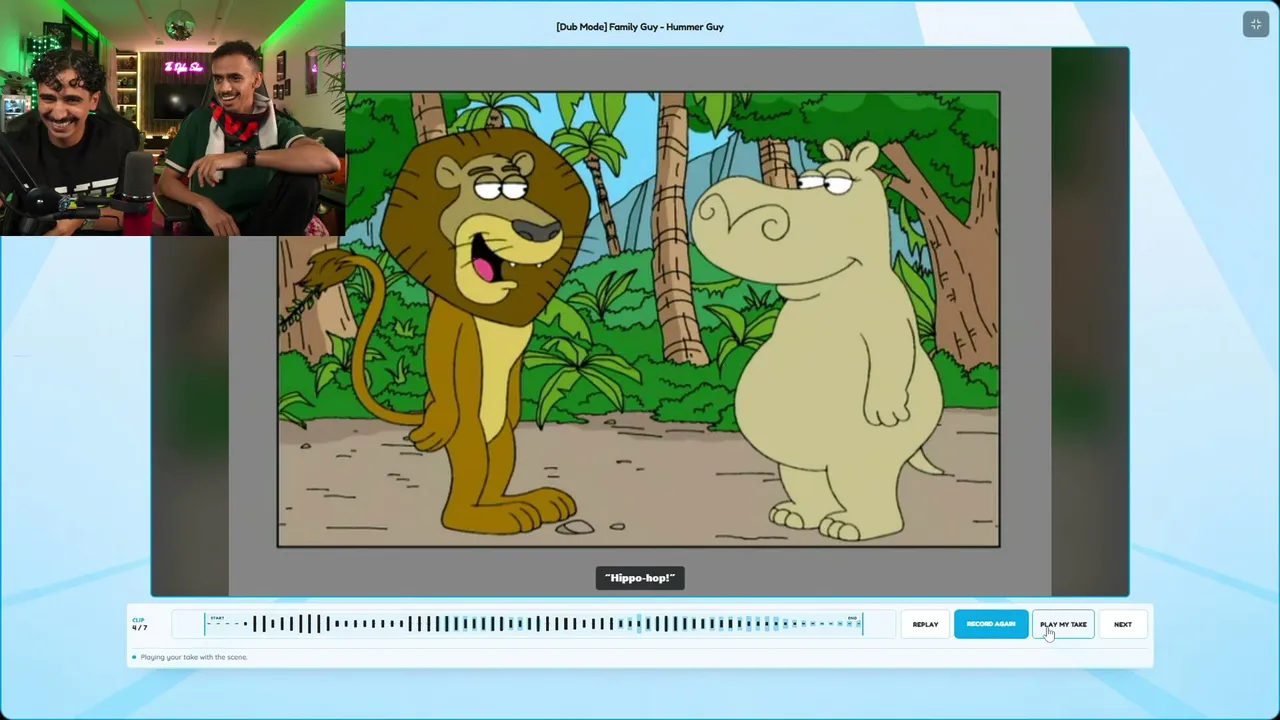This screenshot has height=720, width=1280.
Task: Click the webcam overlay of the two streamers
Action: click(172, 118)
